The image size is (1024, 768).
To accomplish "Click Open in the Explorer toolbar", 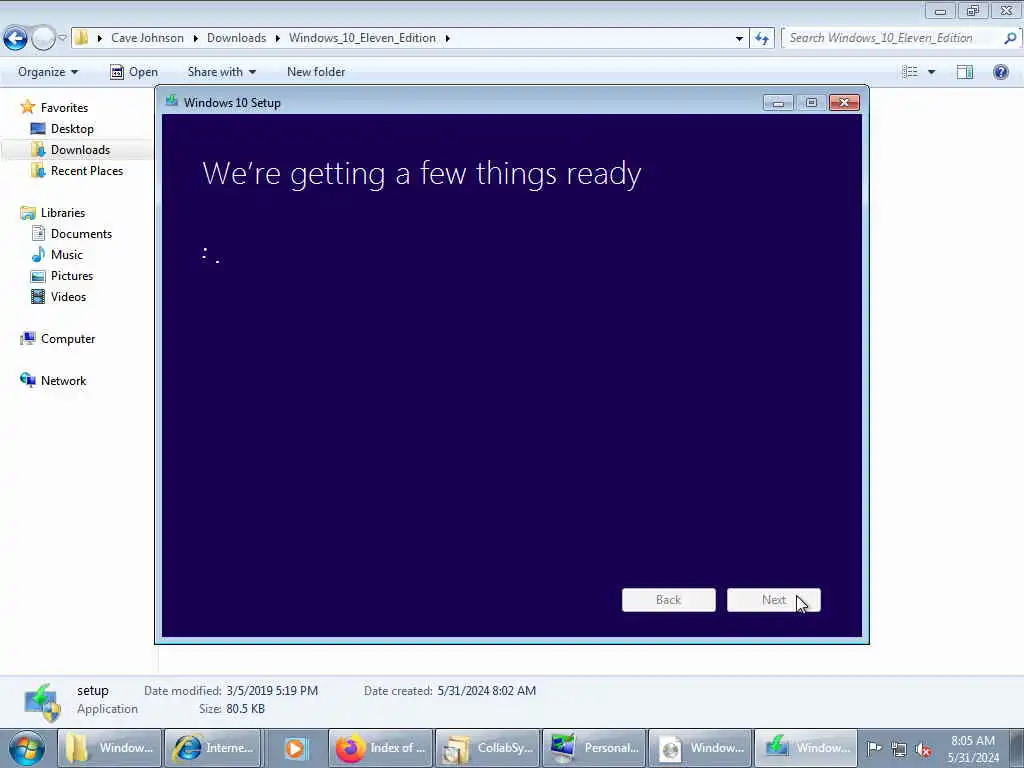I will click(x=134, y=72).
